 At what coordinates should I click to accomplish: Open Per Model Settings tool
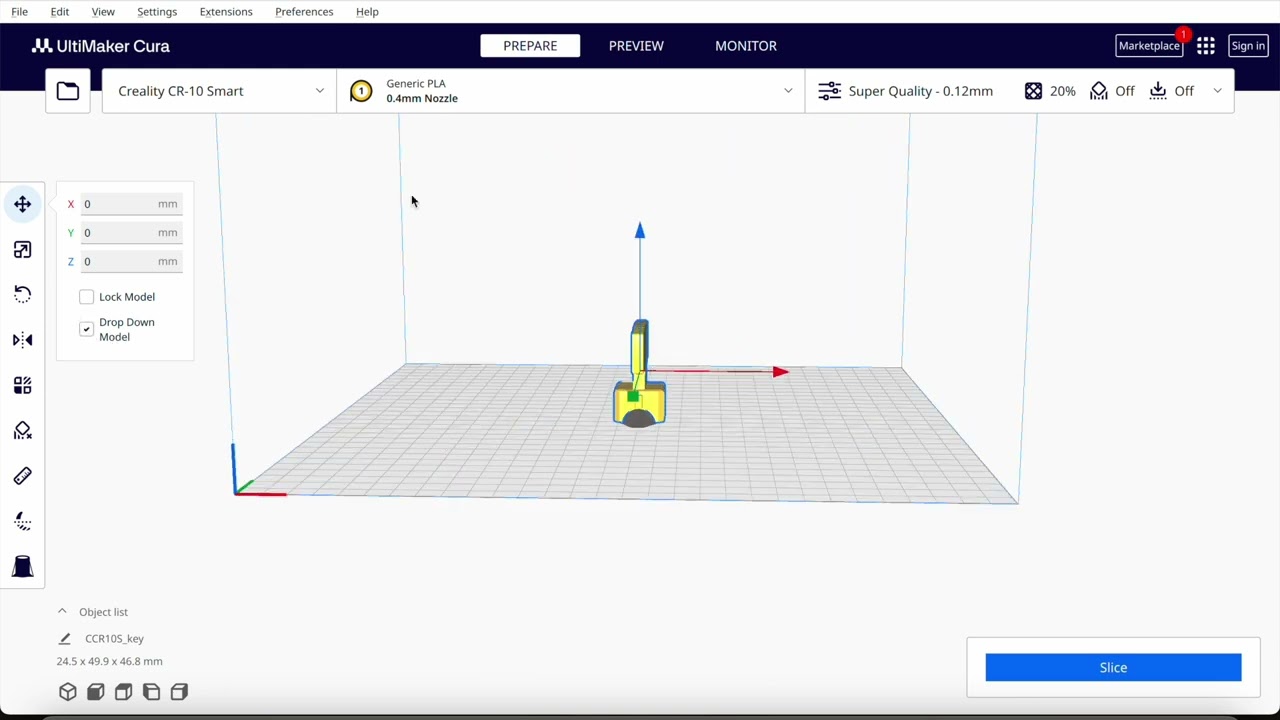(22, 386)
